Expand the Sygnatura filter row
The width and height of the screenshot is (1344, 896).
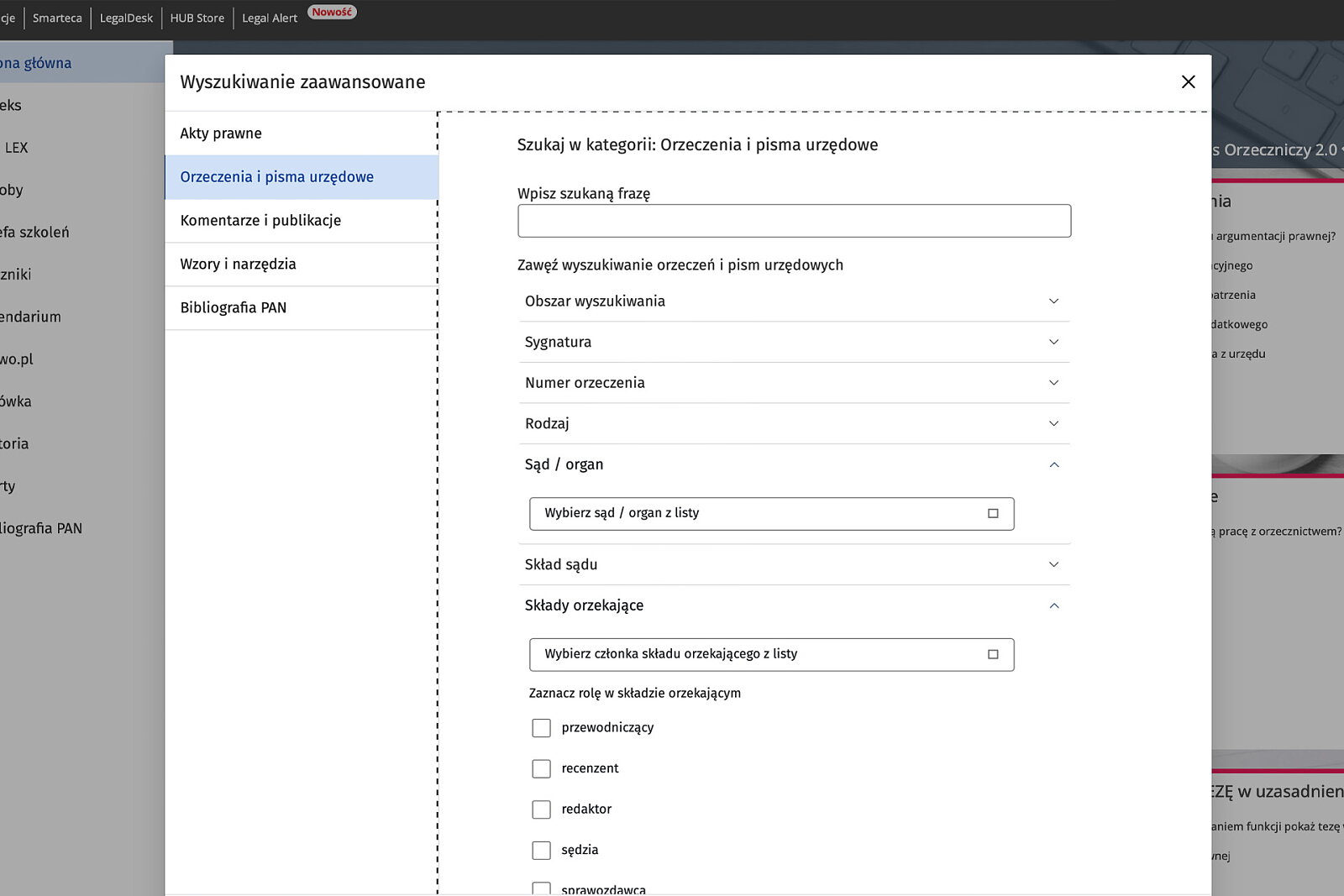tap(794, 342)
